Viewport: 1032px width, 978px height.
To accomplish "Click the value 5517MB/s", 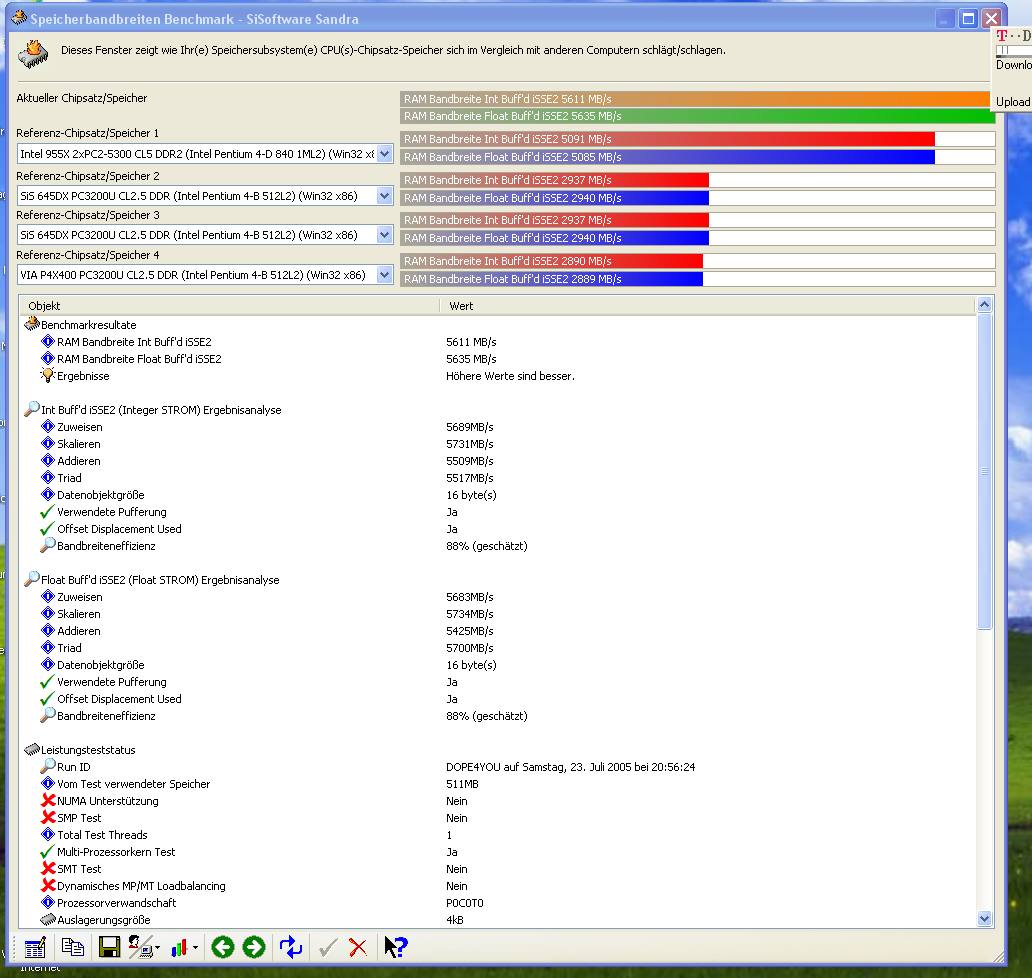I will point(470,478).
